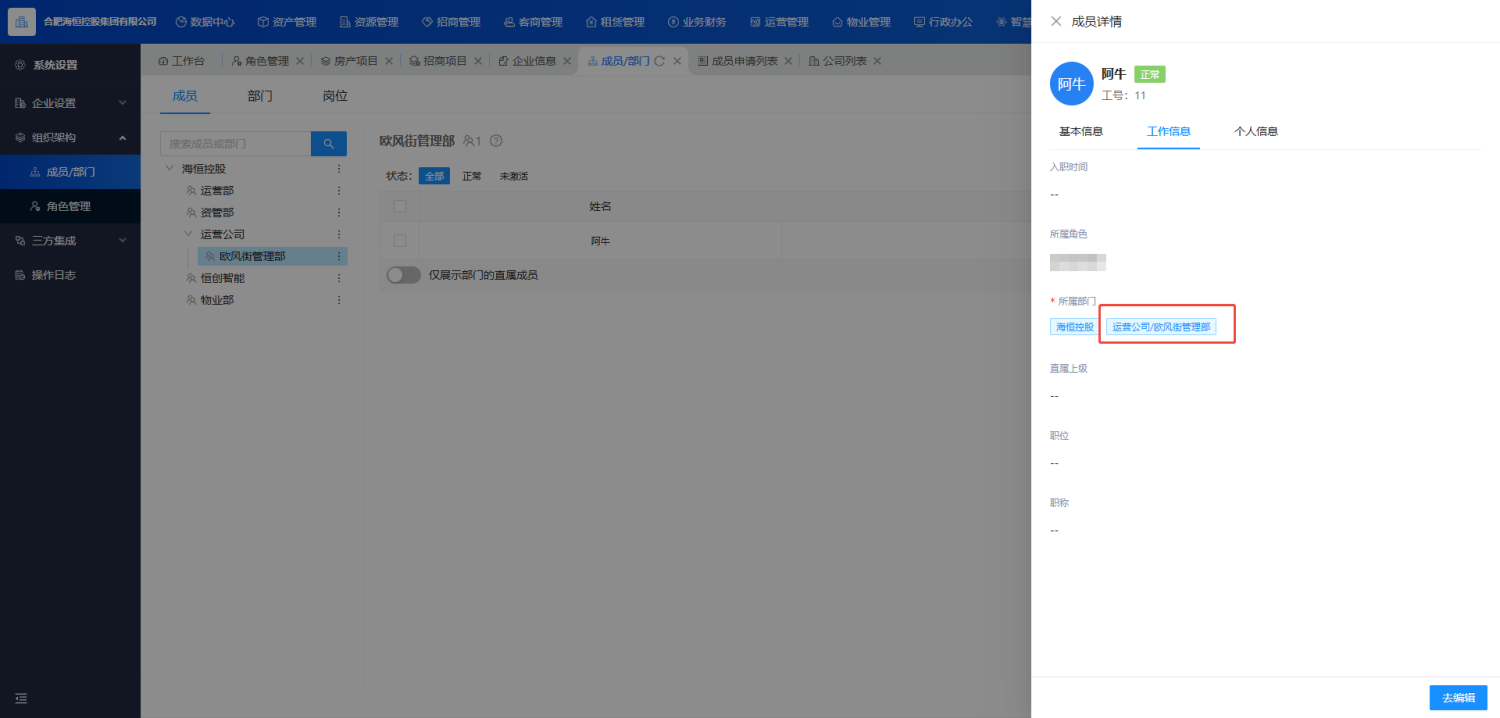Click the company logo icon
Viewport: 1500px width, 718px height.
(22, 21)
